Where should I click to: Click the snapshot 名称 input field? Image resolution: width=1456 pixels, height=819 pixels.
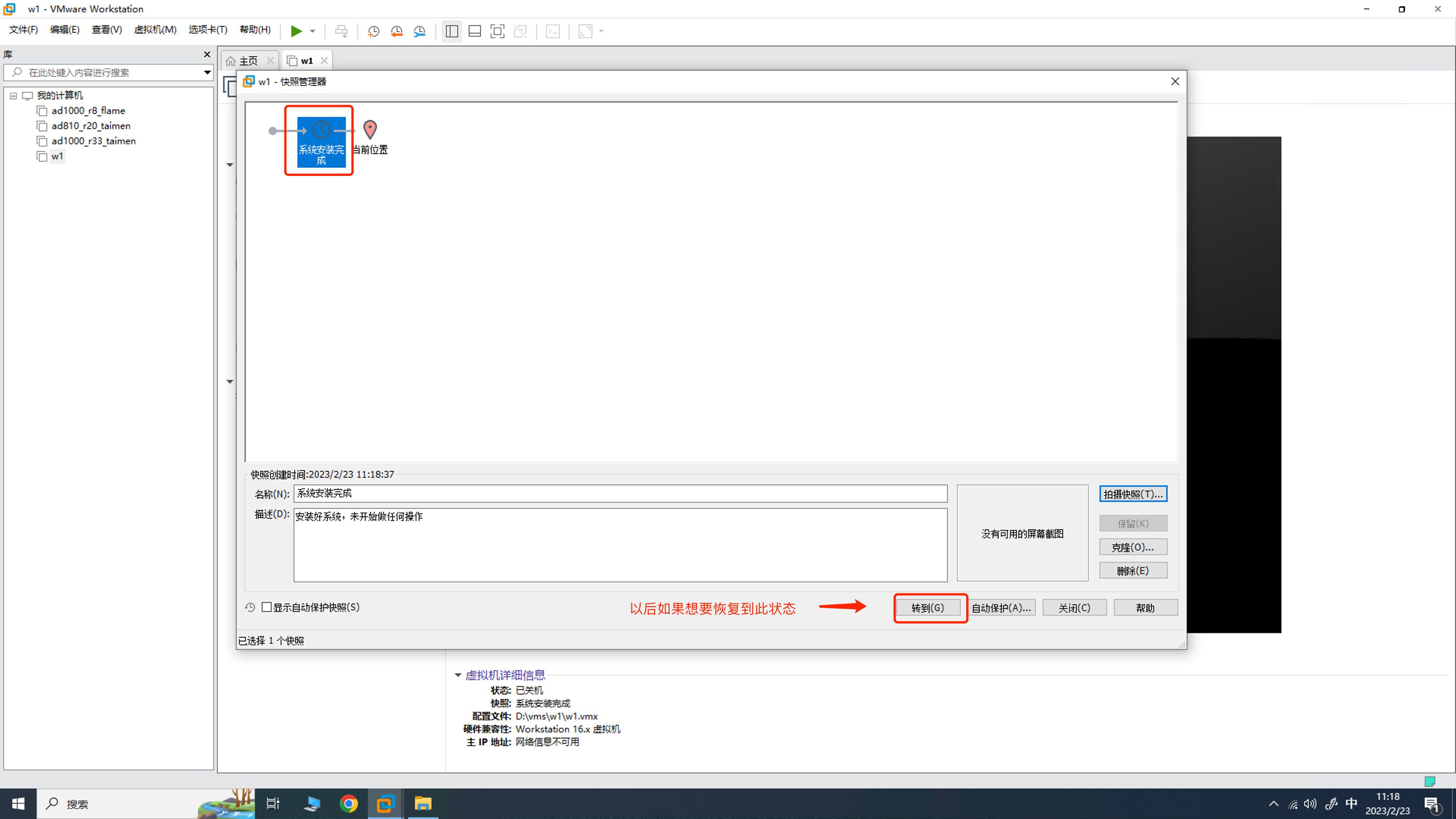(x=620, y=493)
